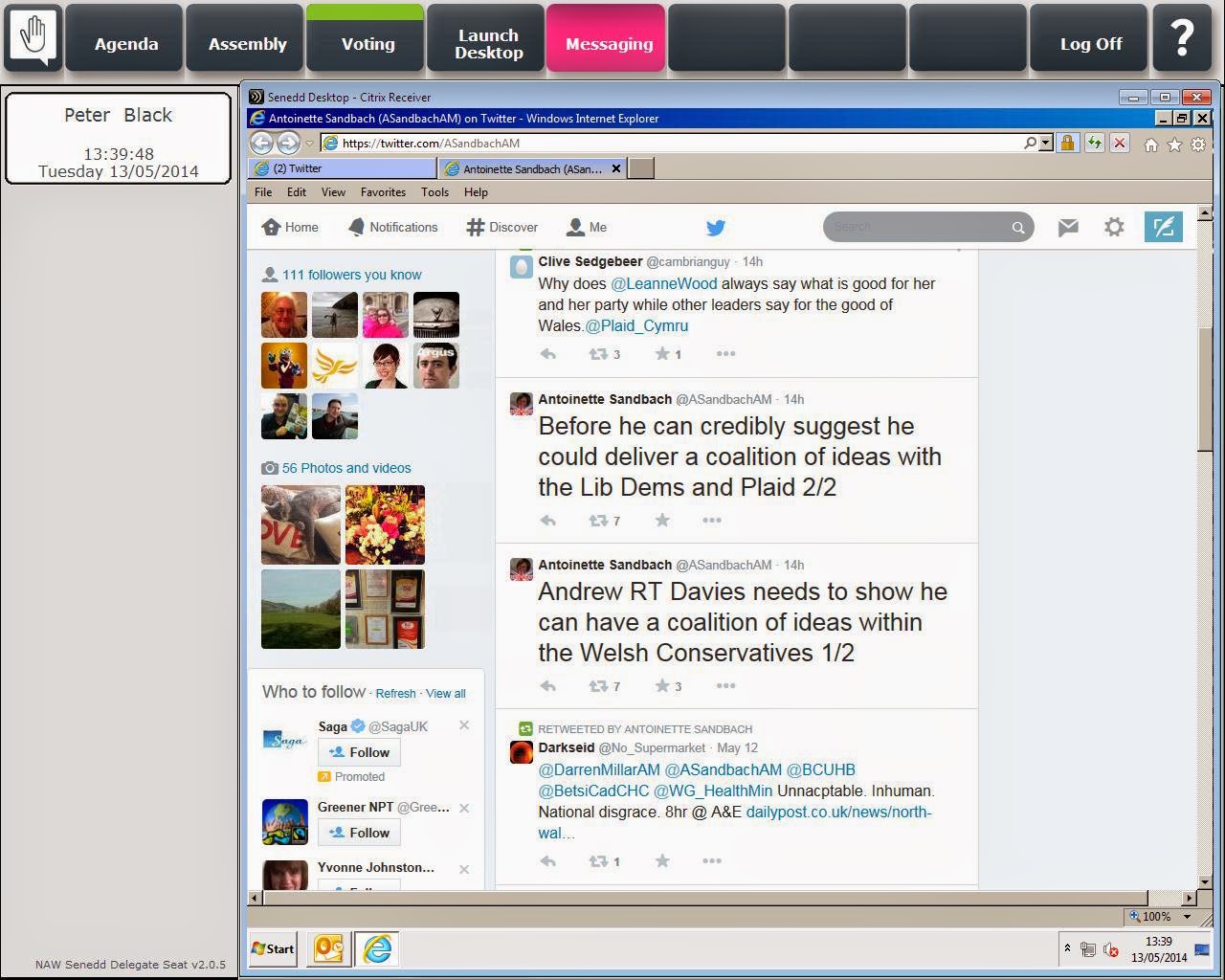Go back in Internet Explorer
Screen dimensions: 1225x980
[261, 143]
